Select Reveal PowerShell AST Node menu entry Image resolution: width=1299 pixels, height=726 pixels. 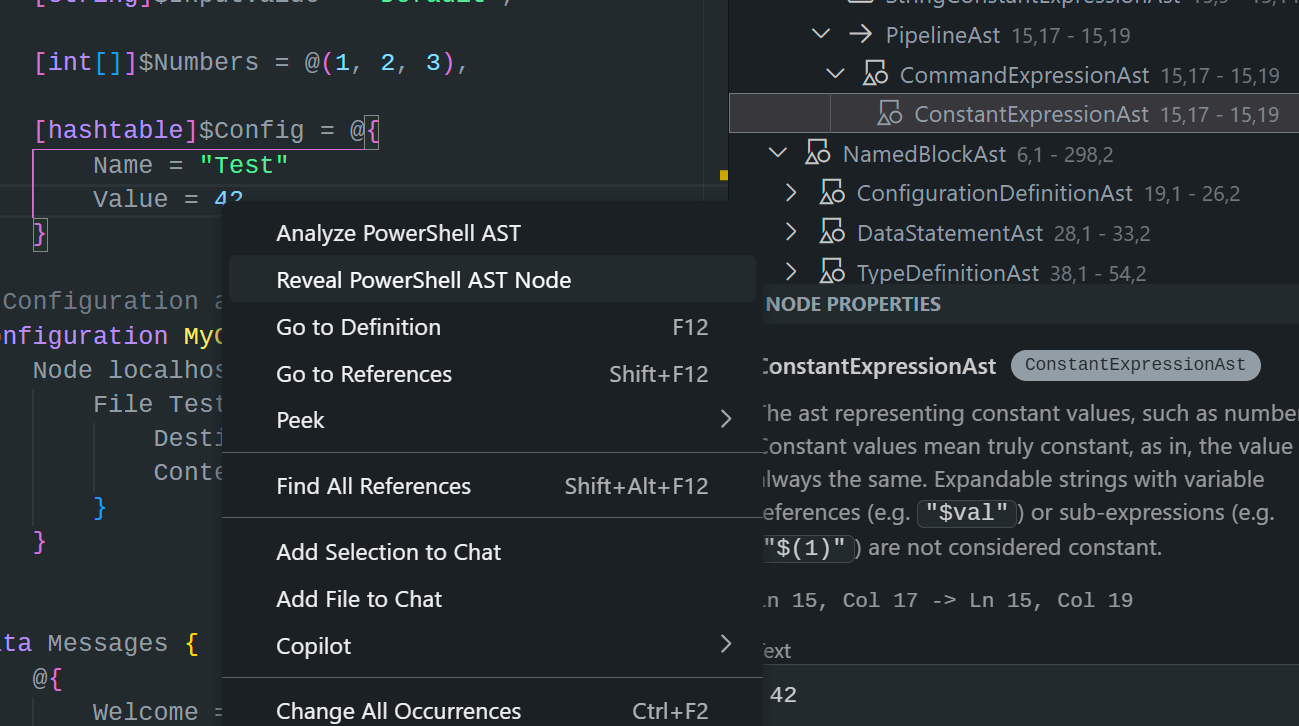[492, 280]
